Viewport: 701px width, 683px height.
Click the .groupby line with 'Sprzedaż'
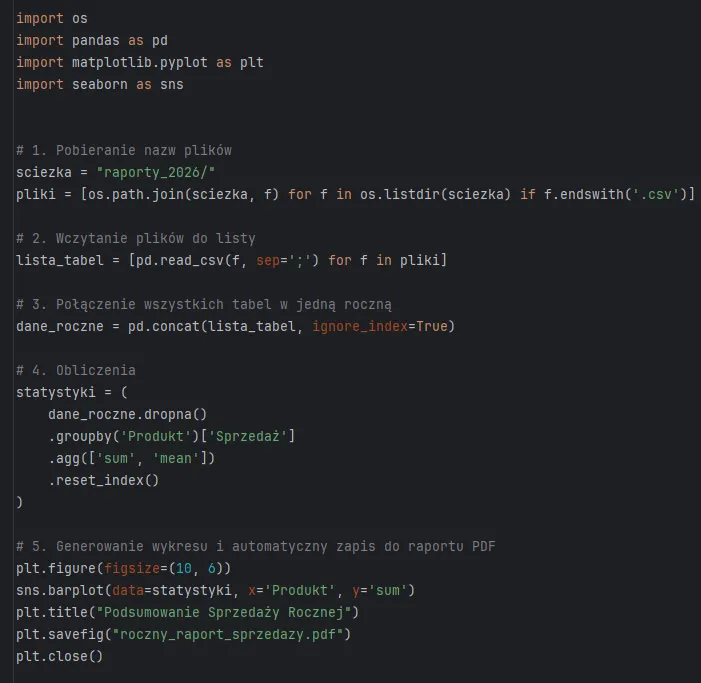[x=172, y=436]
